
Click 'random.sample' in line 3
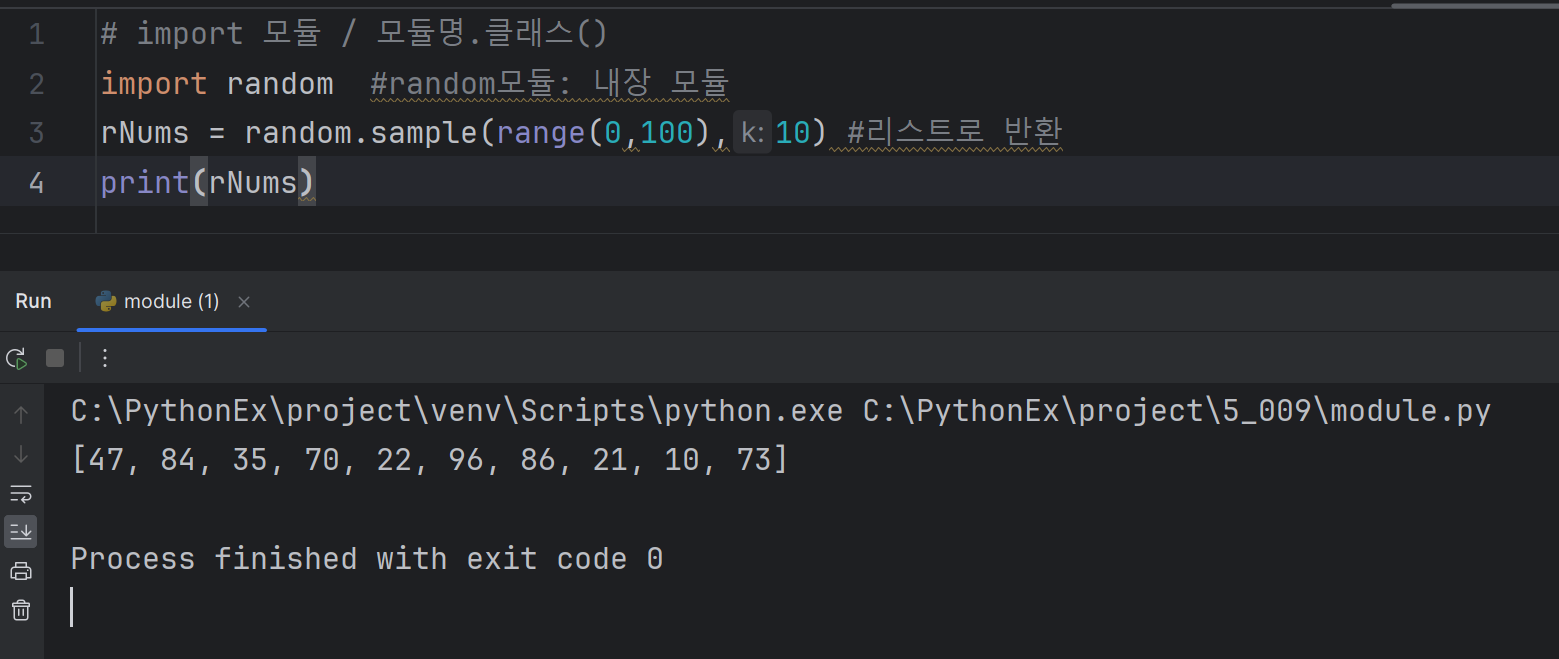pyautogui.click(x=363, y=133)
